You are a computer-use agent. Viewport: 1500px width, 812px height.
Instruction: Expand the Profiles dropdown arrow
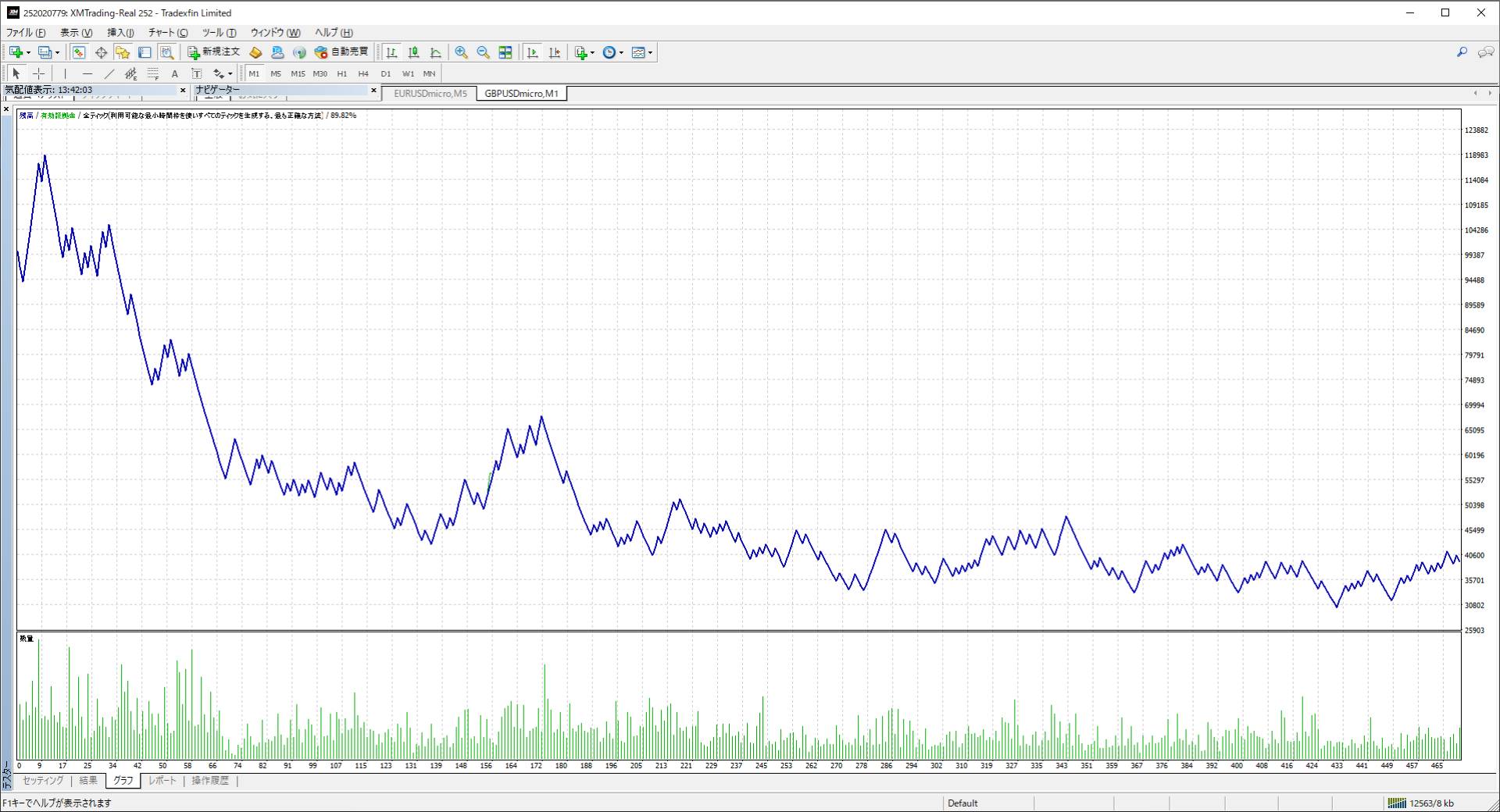57,53
